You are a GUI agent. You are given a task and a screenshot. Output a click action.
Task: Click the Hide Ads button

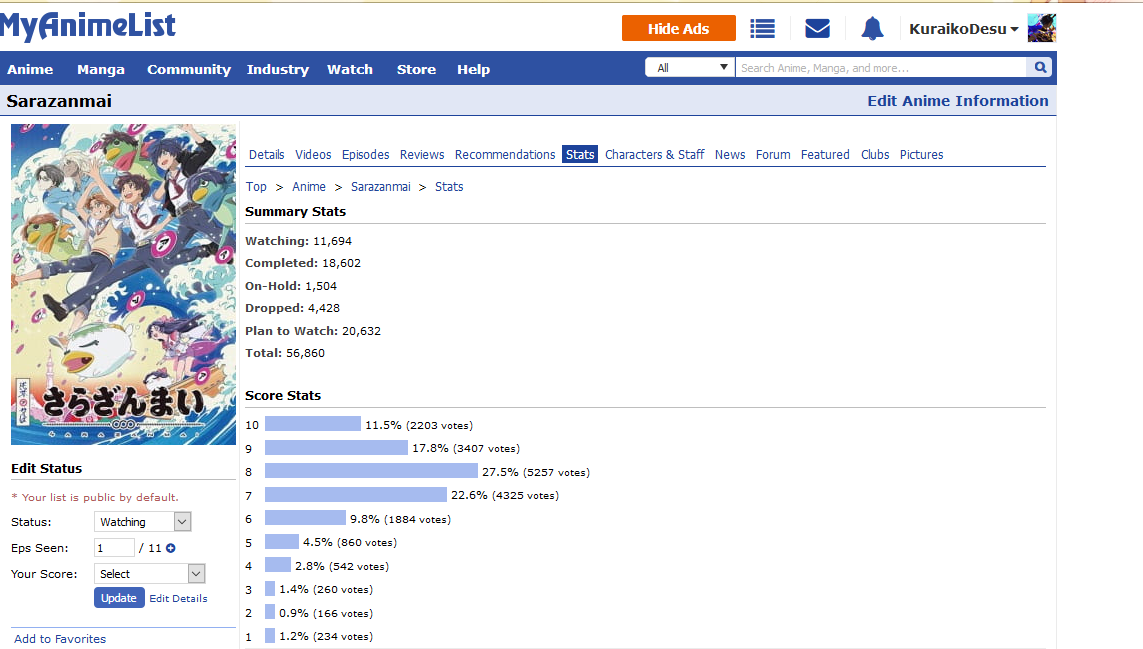pyautogui.click(x=678, y=29)
